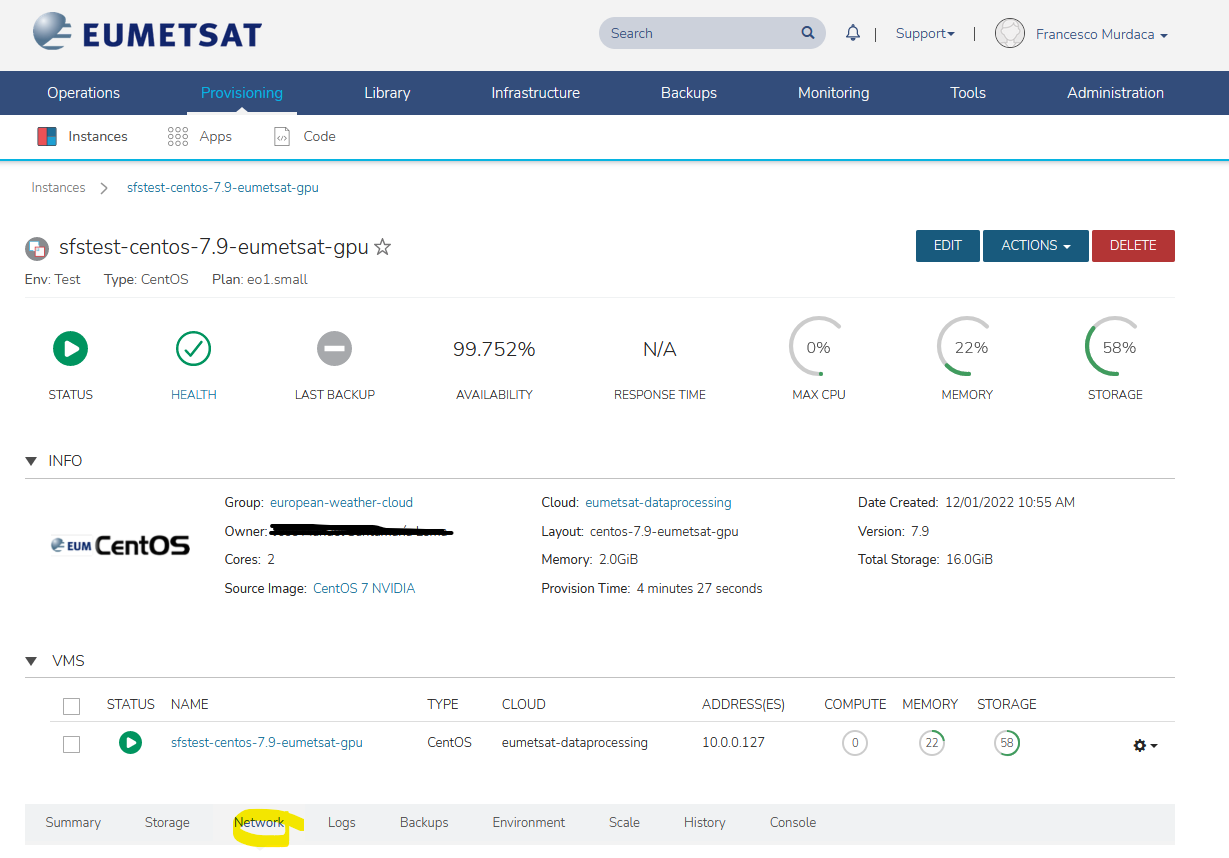Toggle the select-all VMs checkbox
This screenshot has height=858, width=1229.
coord(71,707)
